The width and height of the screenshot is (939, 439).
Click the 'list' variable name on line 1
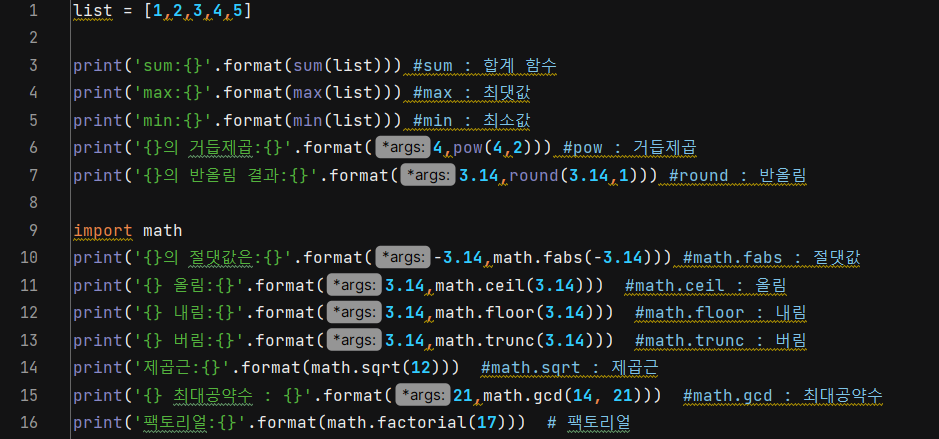[x=93, y=11]
